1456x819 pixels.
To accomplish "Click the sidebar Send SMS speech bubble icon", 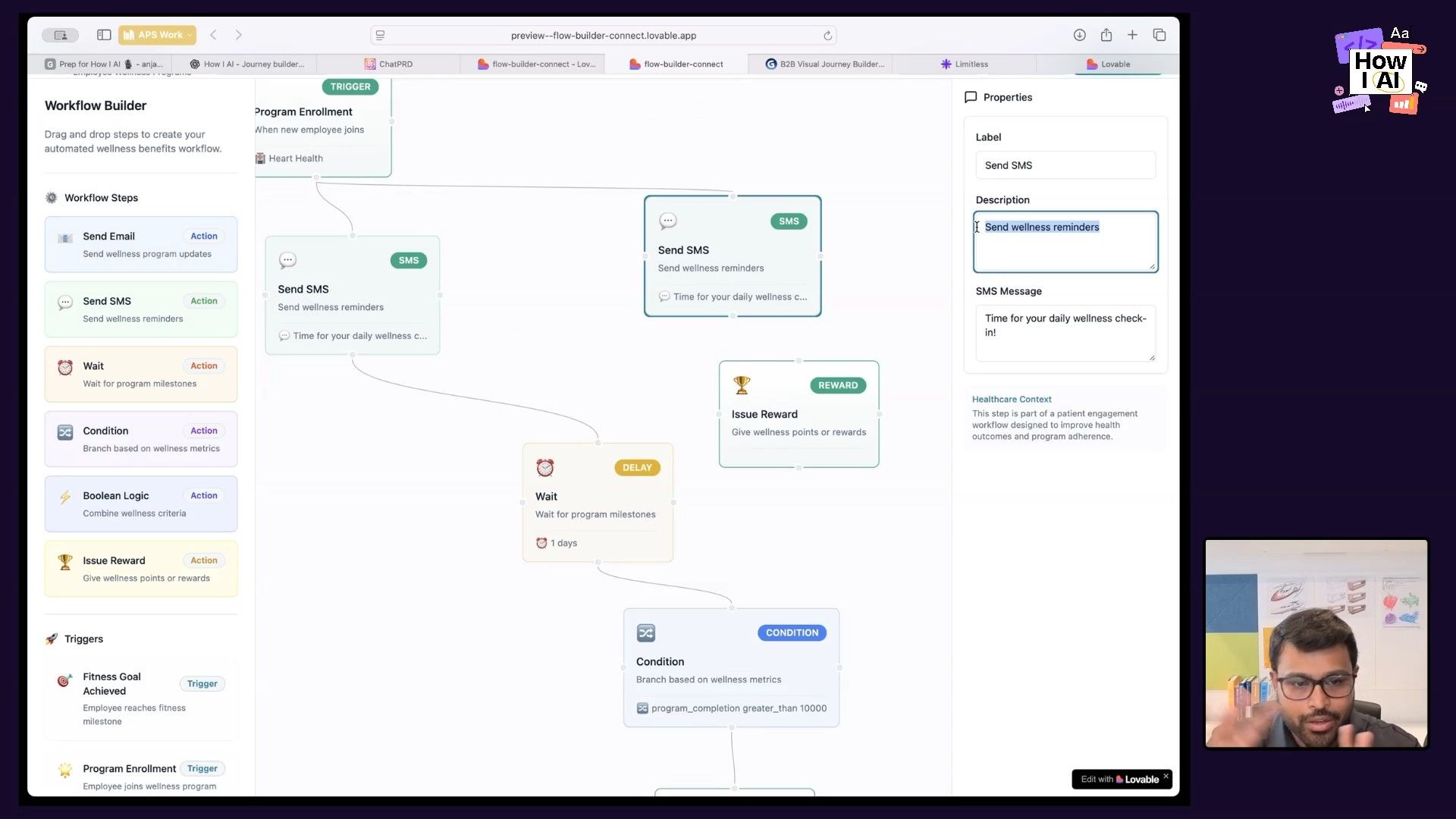I will (x=65, y=303).
